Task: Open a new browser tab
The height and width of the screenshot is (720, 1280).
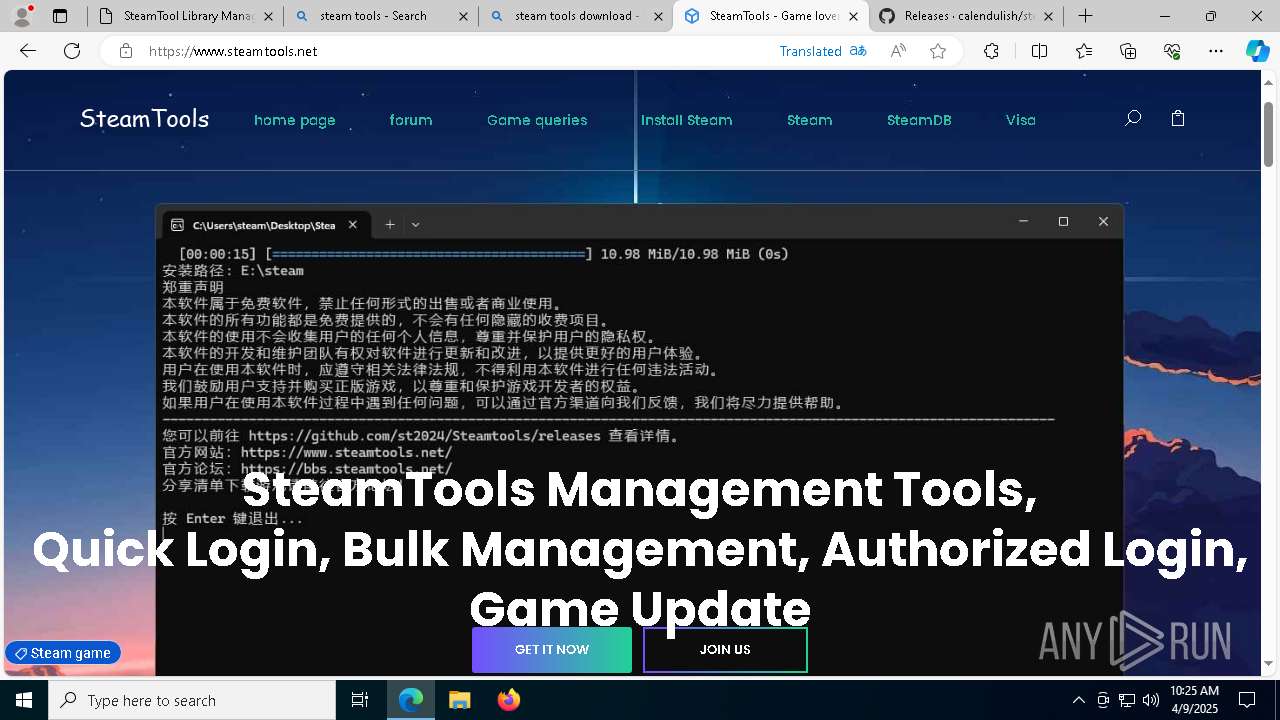Action: pyautogui.click(x=1085, y=16)
